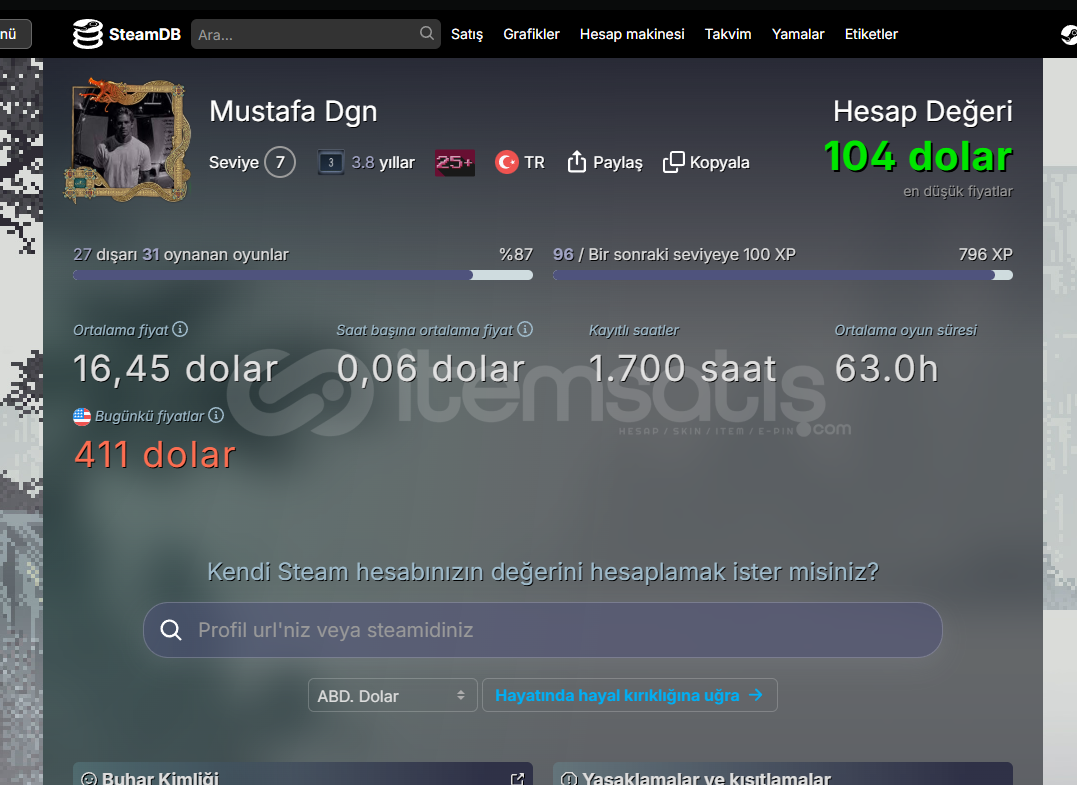This screenshot has height=785, width=1077.
Task: Click the 16,45 dolar average price
Action: (x=175, y=369)
